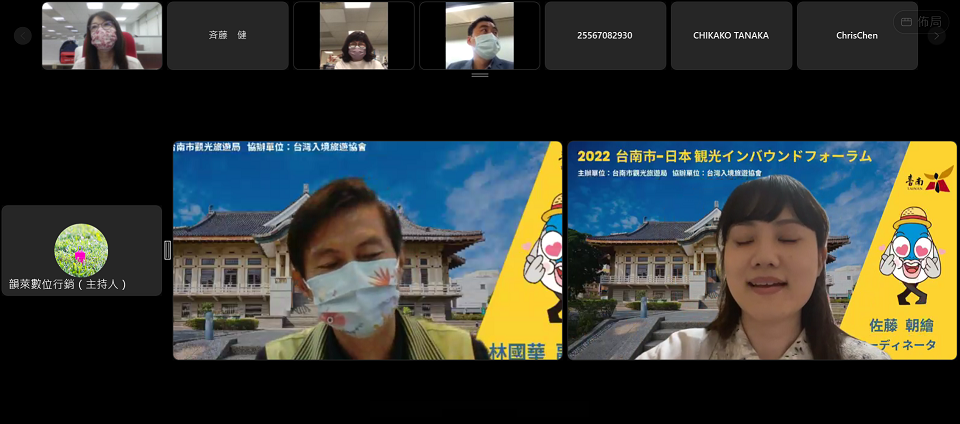Select the woman with pink mask video tile
The height and width of the screenshot is (424, 960).
(102, 35)
